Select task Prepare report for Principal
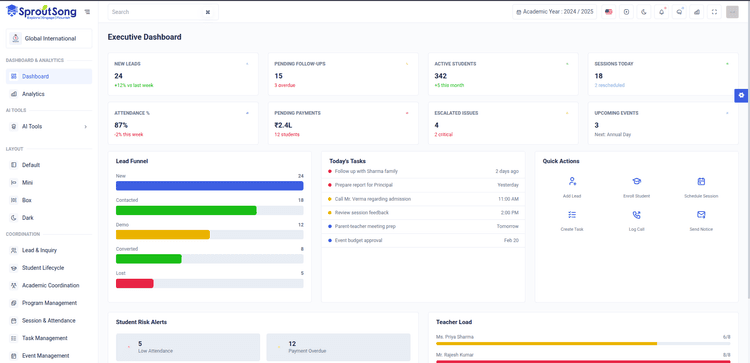 pos(423,185)
